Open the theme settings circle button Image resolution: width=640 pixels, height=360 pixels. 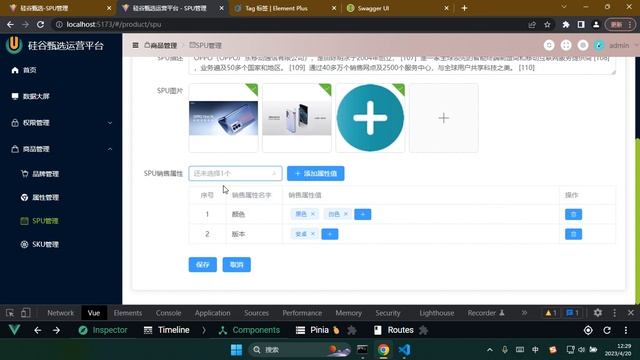pos(583,45)
